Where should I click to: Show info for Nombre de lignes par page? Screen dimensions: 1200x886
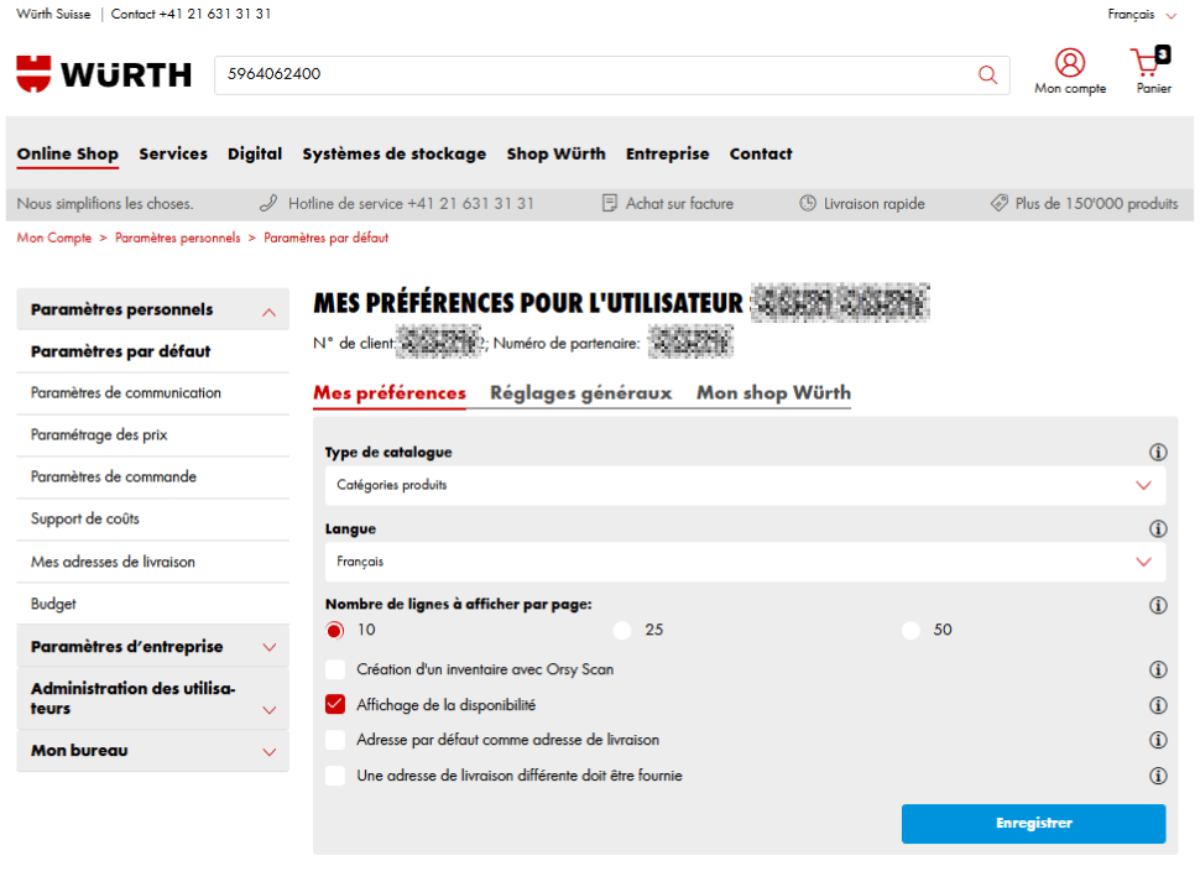click(1158, 605)
